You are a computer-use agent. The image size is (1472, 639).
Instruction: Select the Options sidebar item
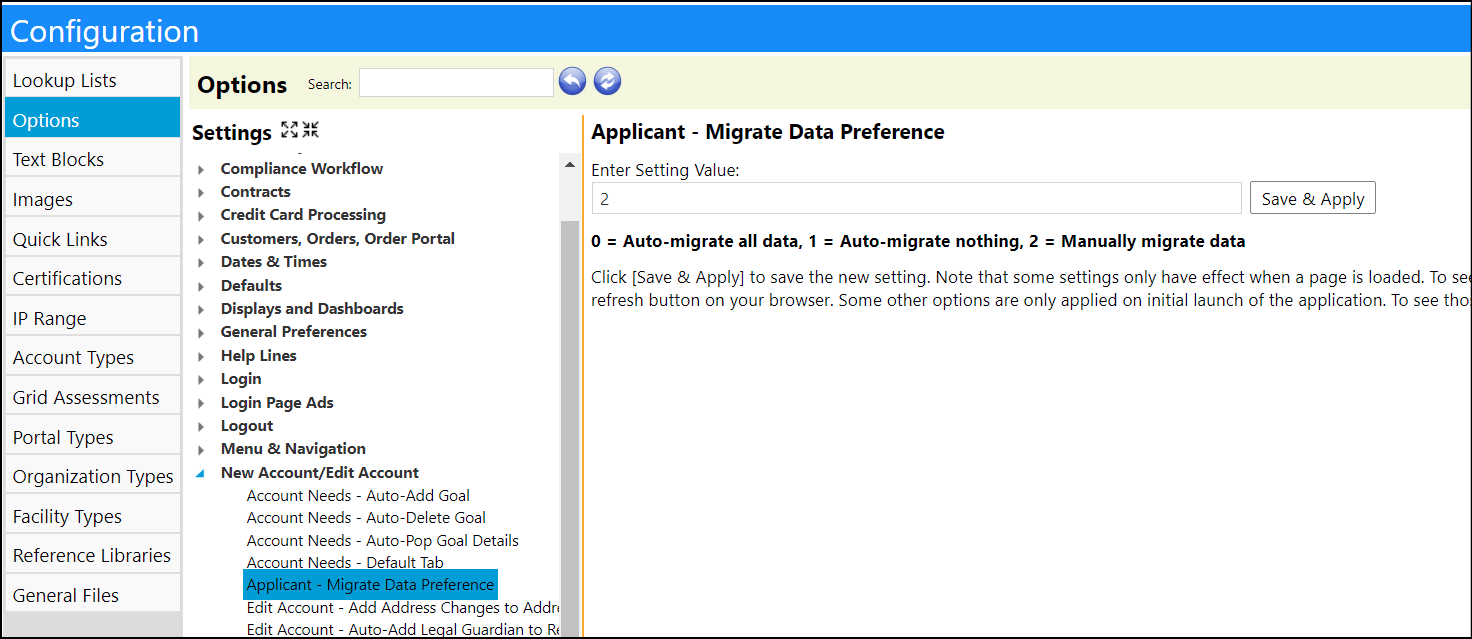coord(93,120)
